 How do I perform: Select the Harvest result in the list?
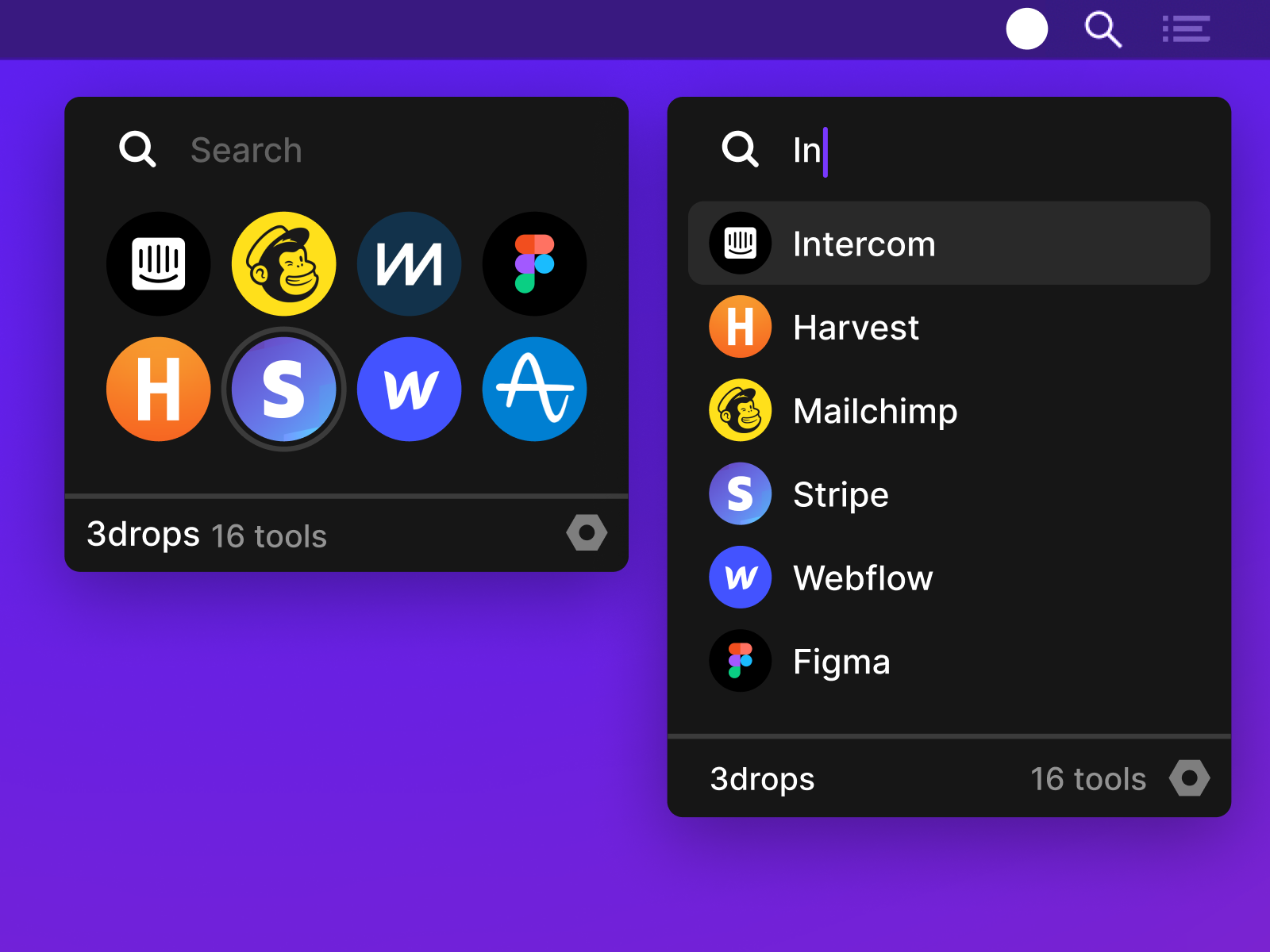pos(949,327)
